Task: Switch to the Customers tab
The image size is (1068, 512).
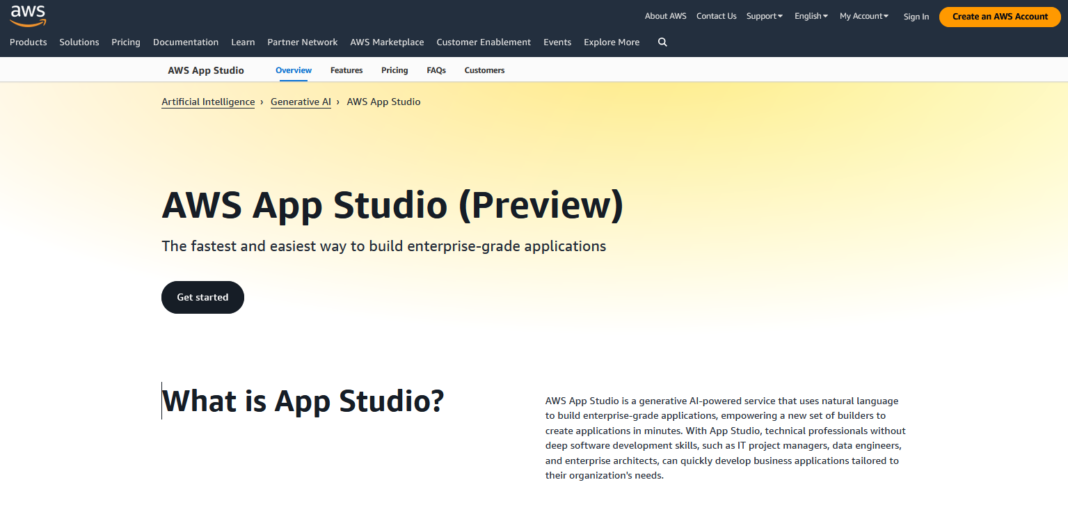Action: [x=484, y=70]
